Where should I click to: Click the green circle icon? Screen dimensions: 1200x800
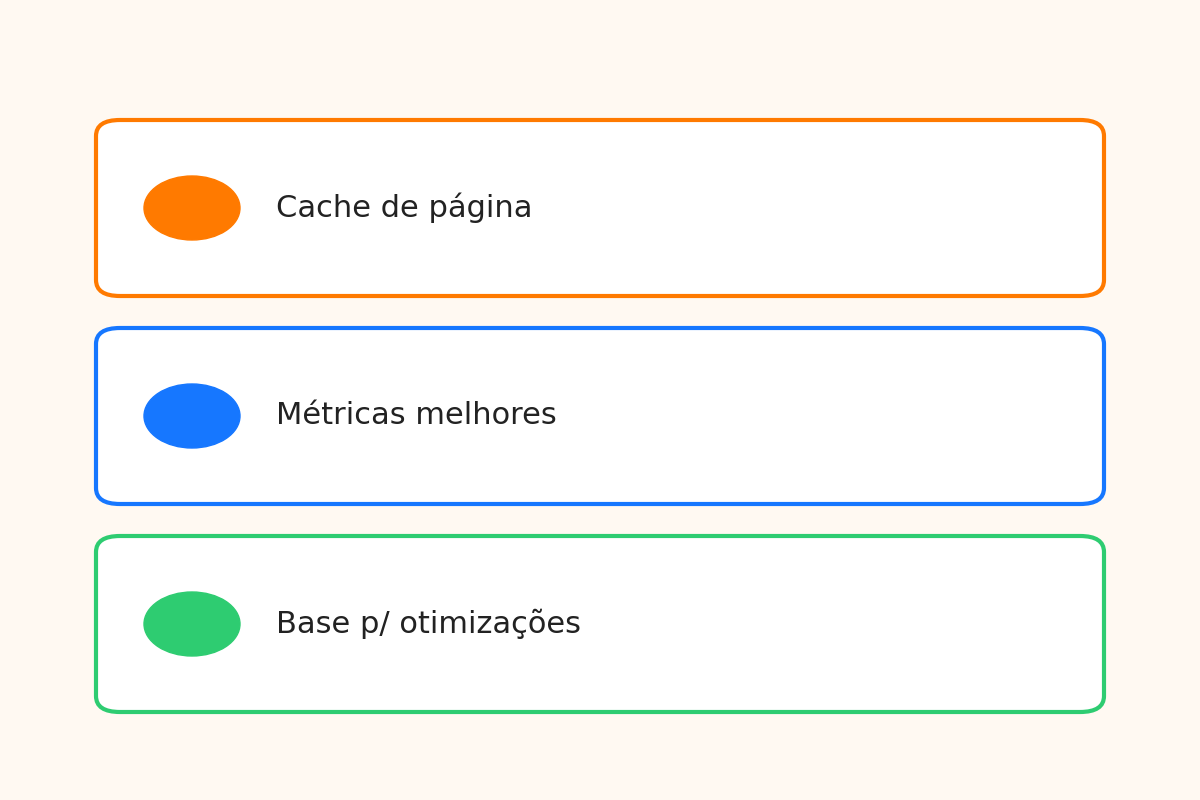coord(192,624)
